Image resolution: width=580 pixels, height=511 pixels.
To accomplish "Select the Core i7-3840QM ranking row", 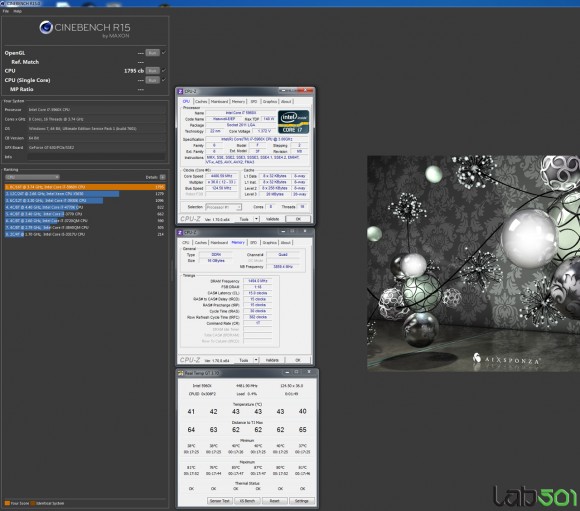I will (x=85, y=228).
